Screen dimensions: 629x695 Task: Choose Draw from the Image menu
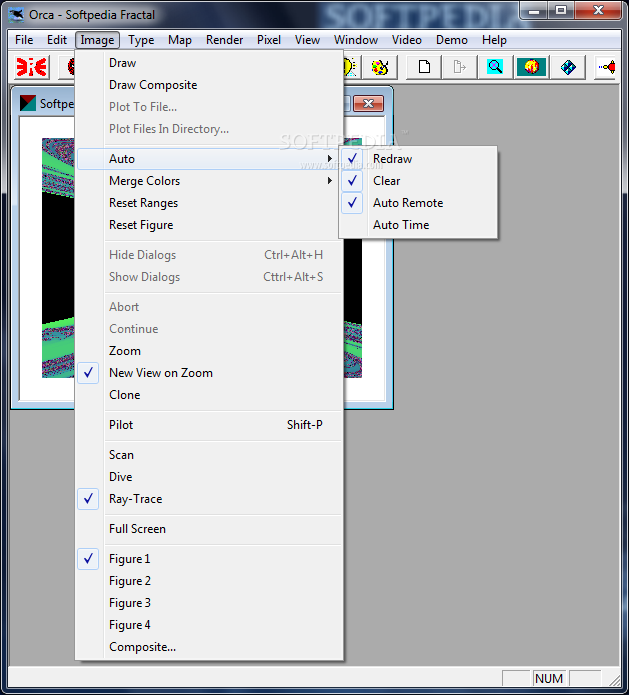pyautogui.click(x=209, y=63)
